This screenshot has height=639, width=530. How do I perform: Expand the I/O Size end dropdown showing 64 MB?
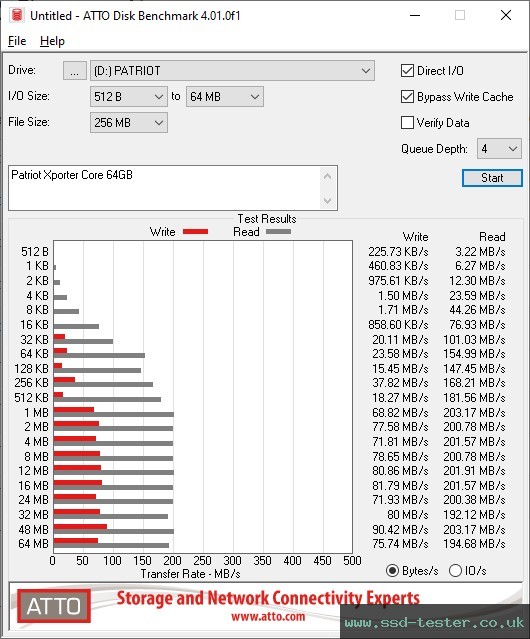(225, 97)
